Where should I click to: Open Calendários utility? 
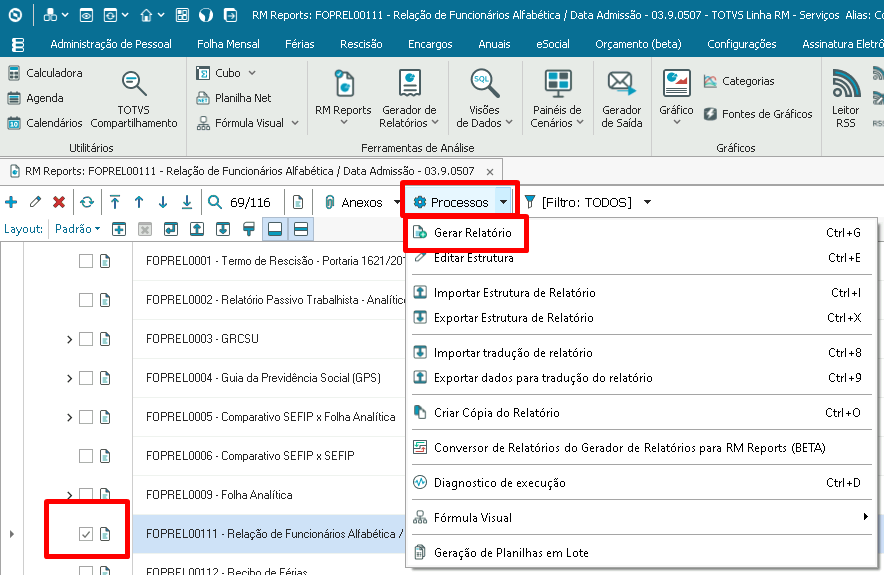(45, 123)
